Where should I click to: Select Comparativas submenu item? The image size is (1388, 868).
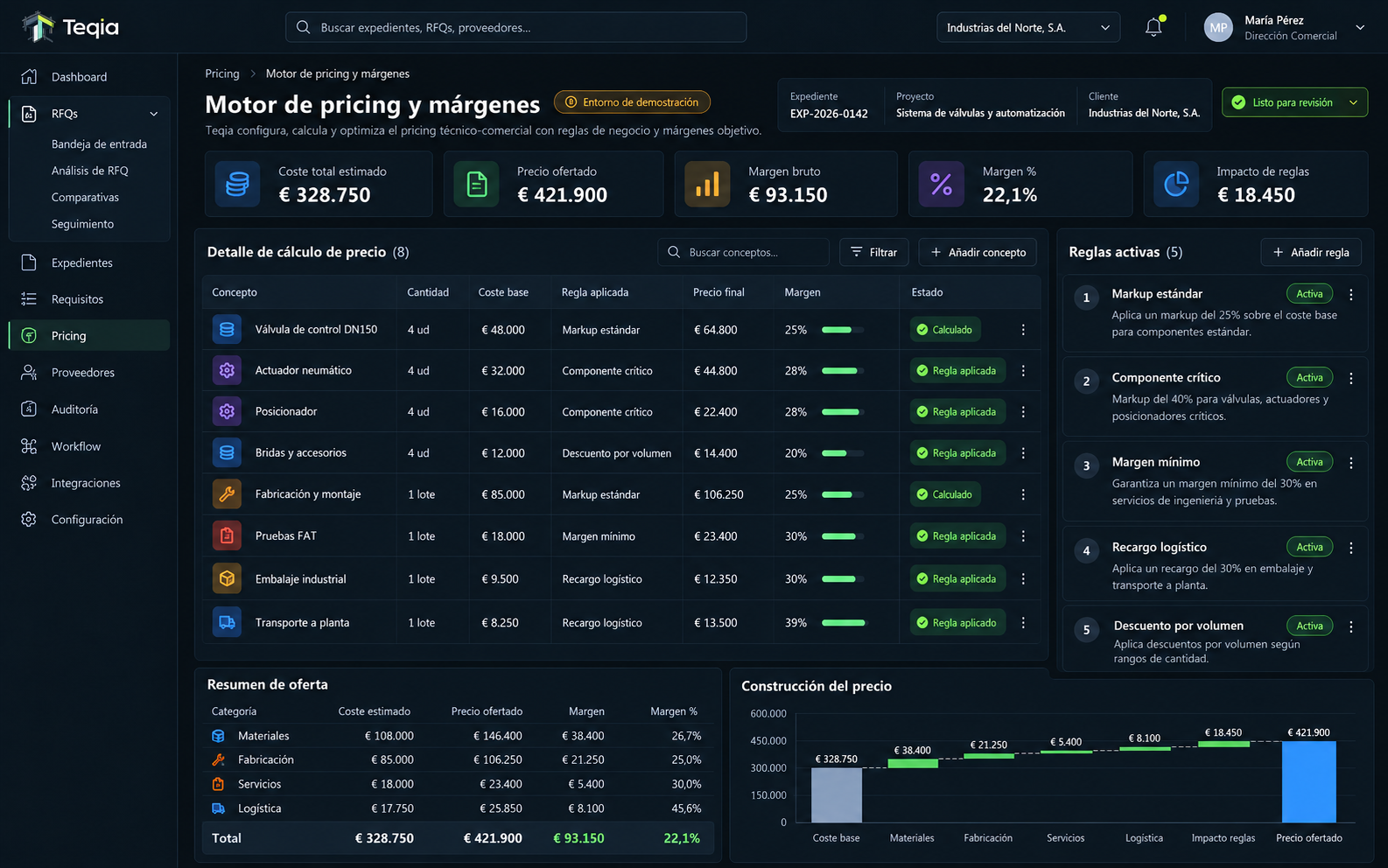pyautogui.click(x=85, y=198)
